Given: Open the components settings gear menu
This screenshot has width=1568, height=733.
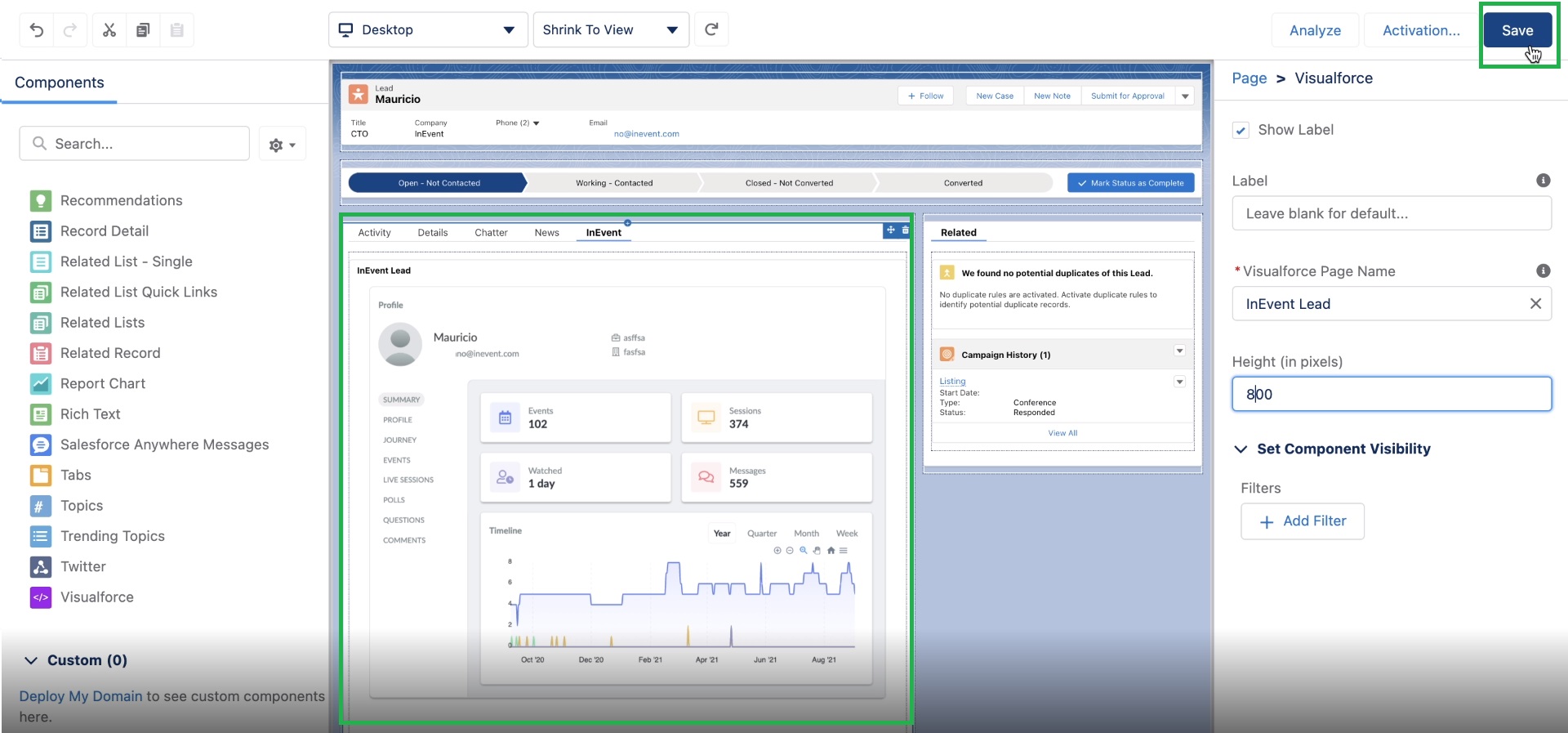Looking at the screenshot, I should (282, 145).
